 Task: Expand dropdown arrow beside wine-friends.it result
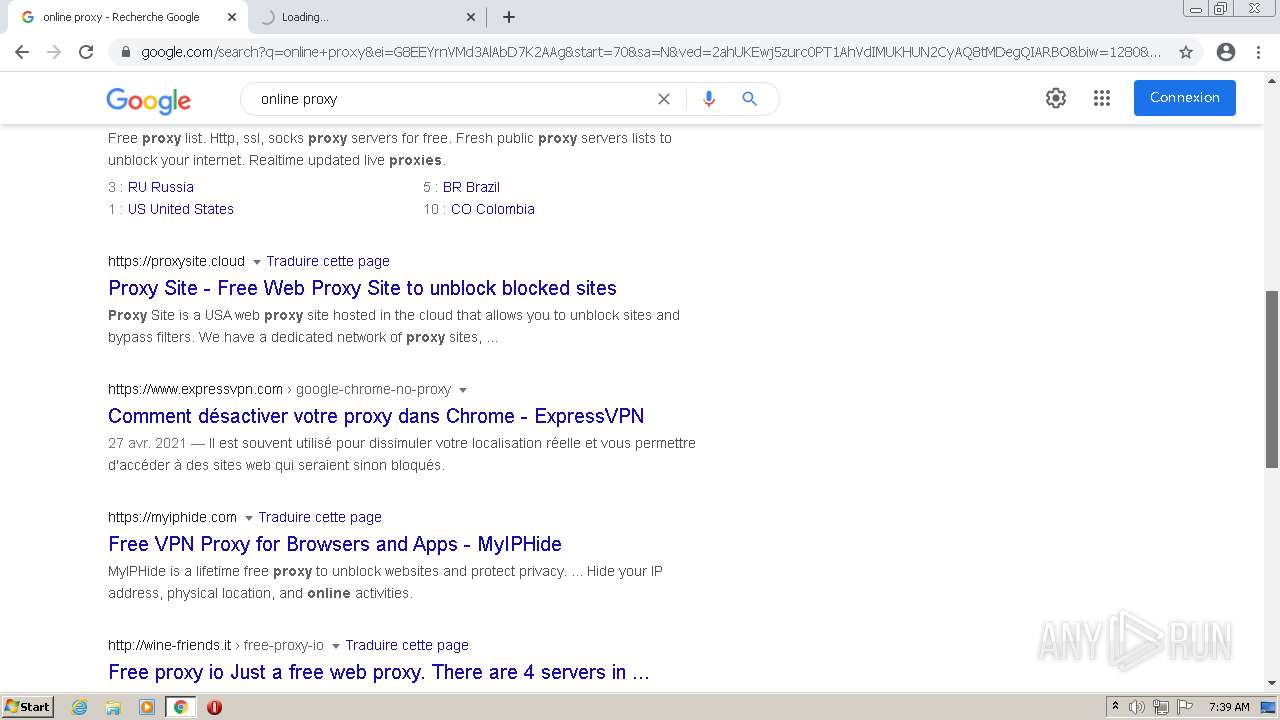(x=336, y=646)
